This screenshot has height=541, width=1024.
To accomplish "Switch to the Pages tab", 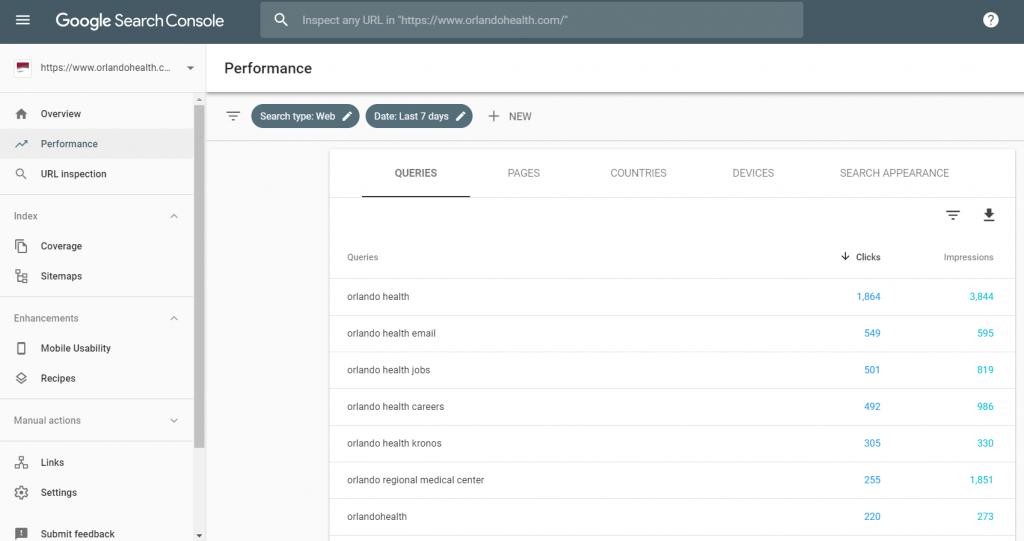I will point(524,173).
